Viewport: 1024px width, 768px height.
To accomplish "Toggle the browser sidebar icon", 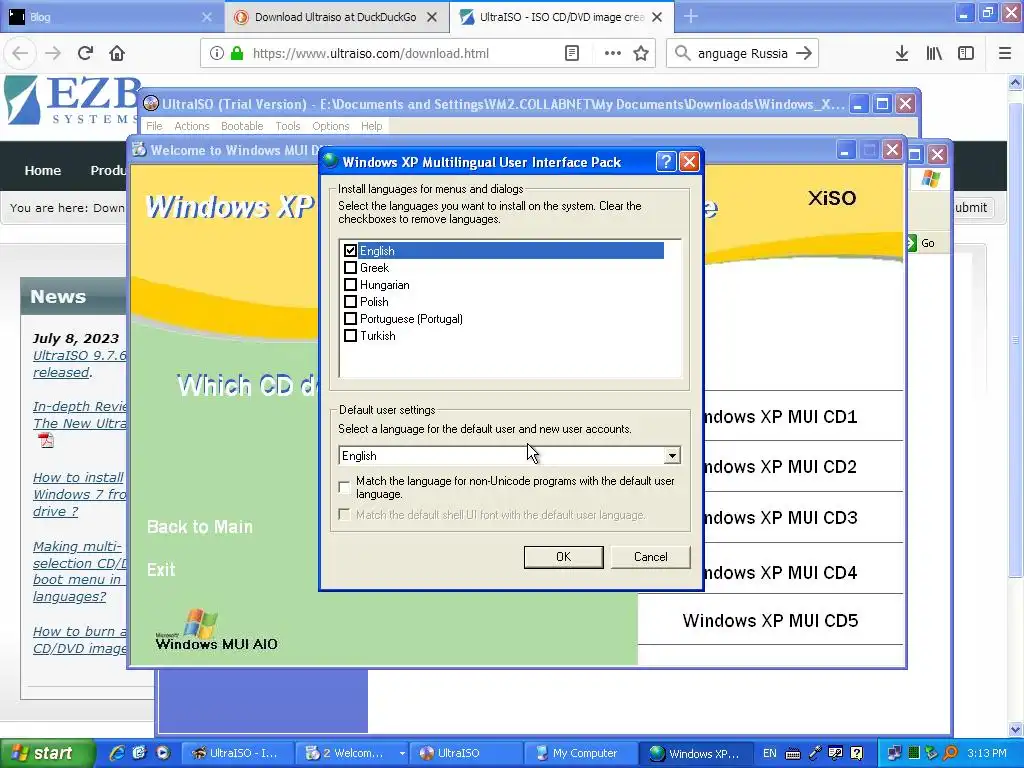I will coord(966,54).
